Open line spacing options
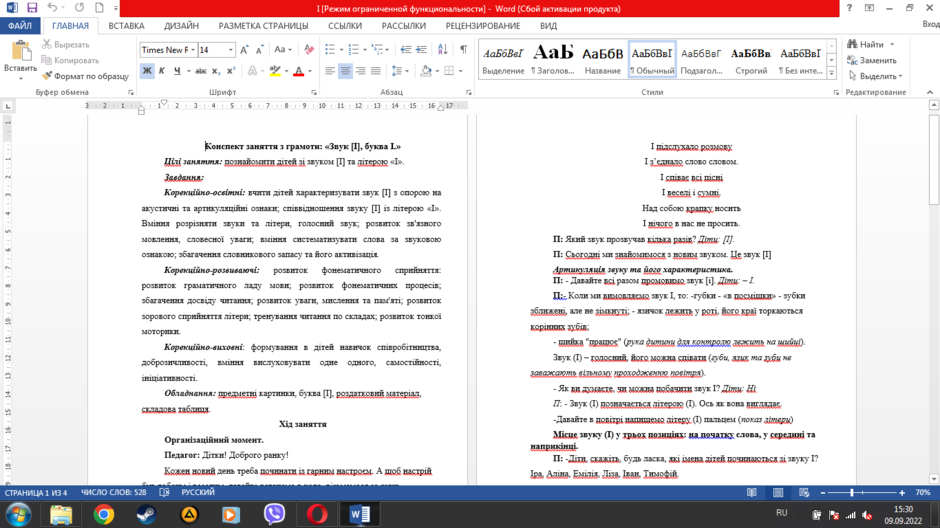Image resolution: width=940 pixels, height=528 pixels. pyautogui.click(x=399, y=71)
